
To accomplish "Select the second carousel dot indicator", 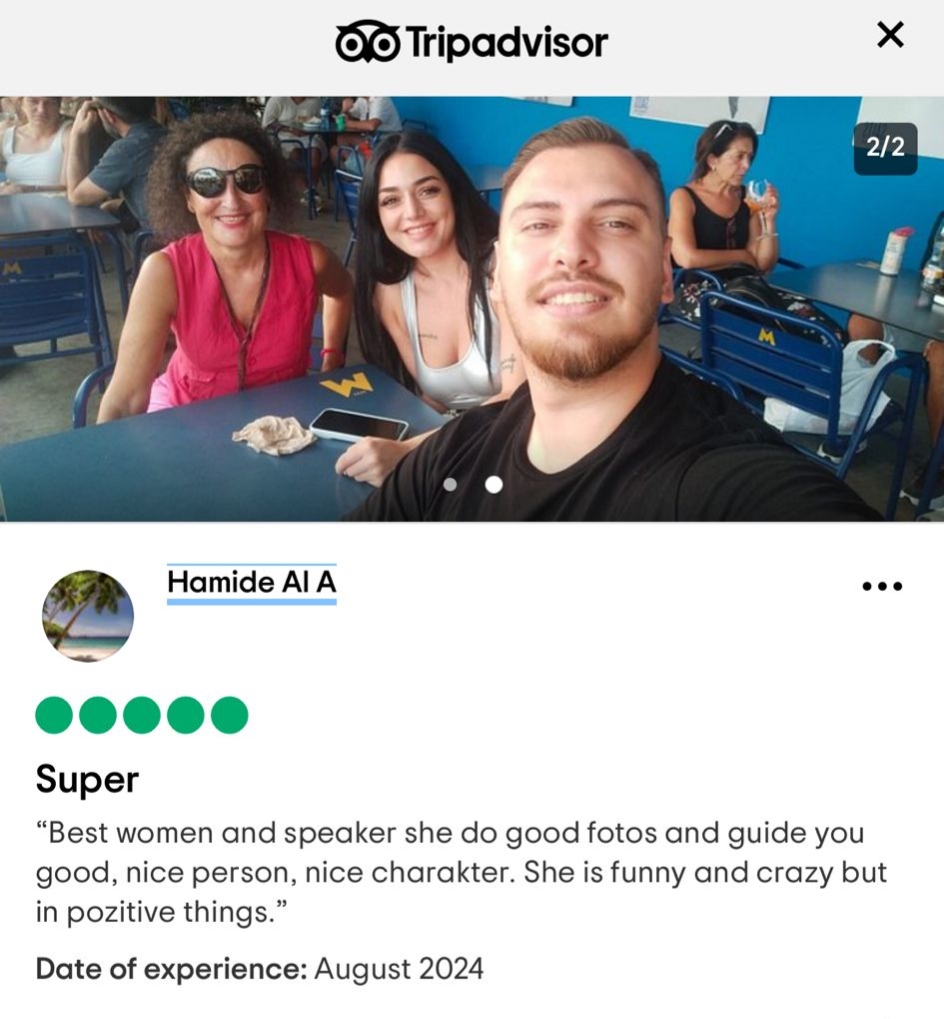I will click(494, 484).
